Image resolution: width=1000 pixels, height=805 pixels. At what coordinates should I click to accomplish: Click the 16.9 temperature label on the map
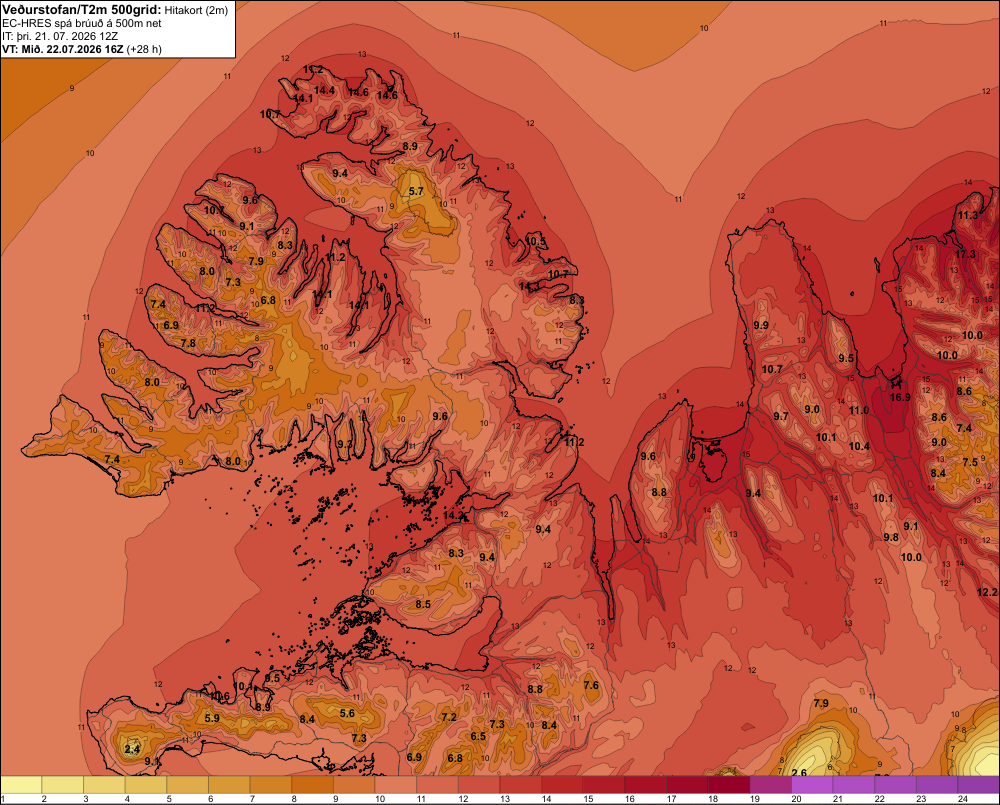[900, 397]
